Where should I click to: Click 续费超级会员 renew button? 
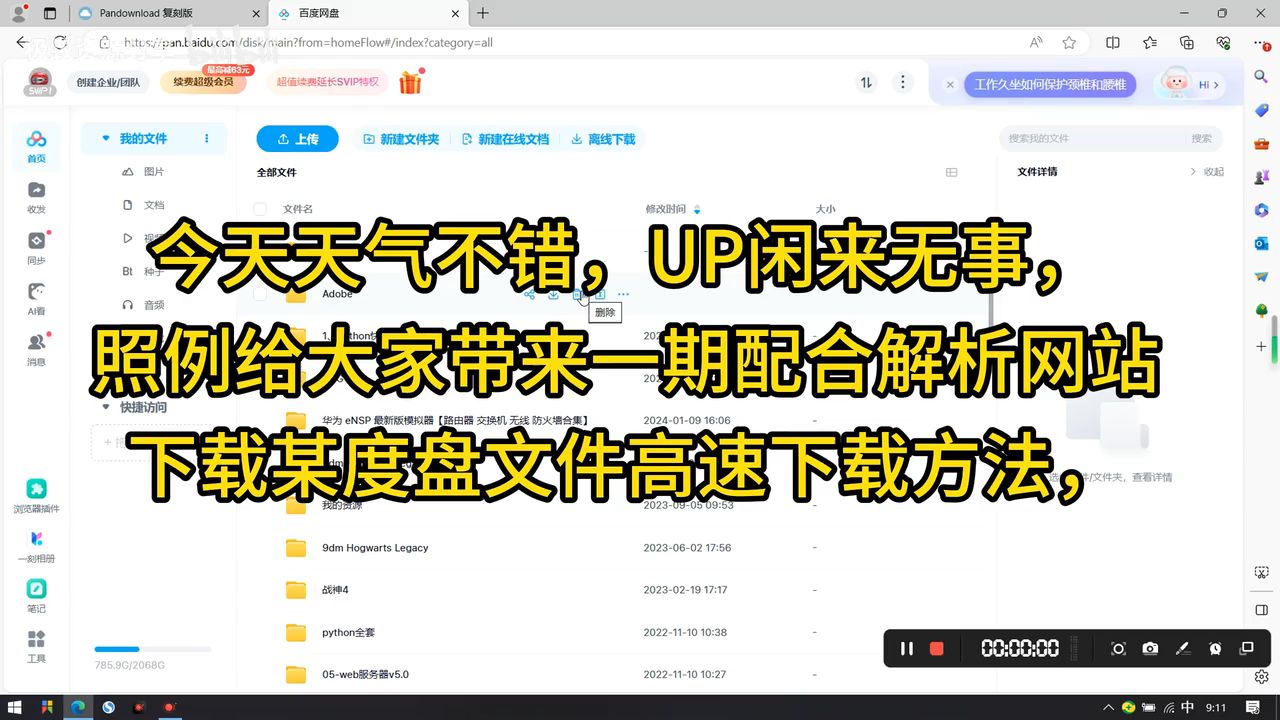203,81
